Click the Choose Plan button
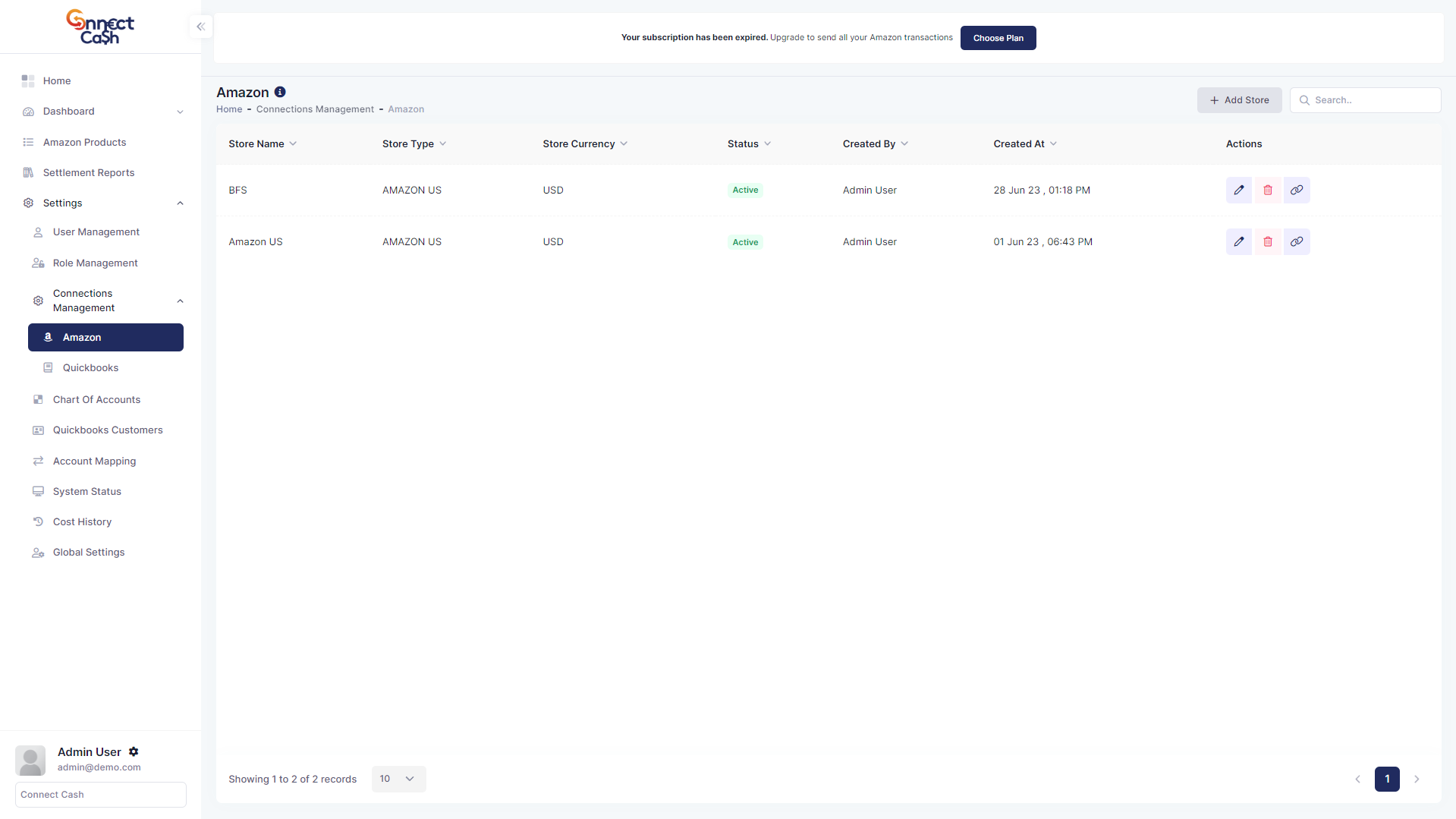The width and height of the screenshot is (1456, 819). [x=998, y=38]
